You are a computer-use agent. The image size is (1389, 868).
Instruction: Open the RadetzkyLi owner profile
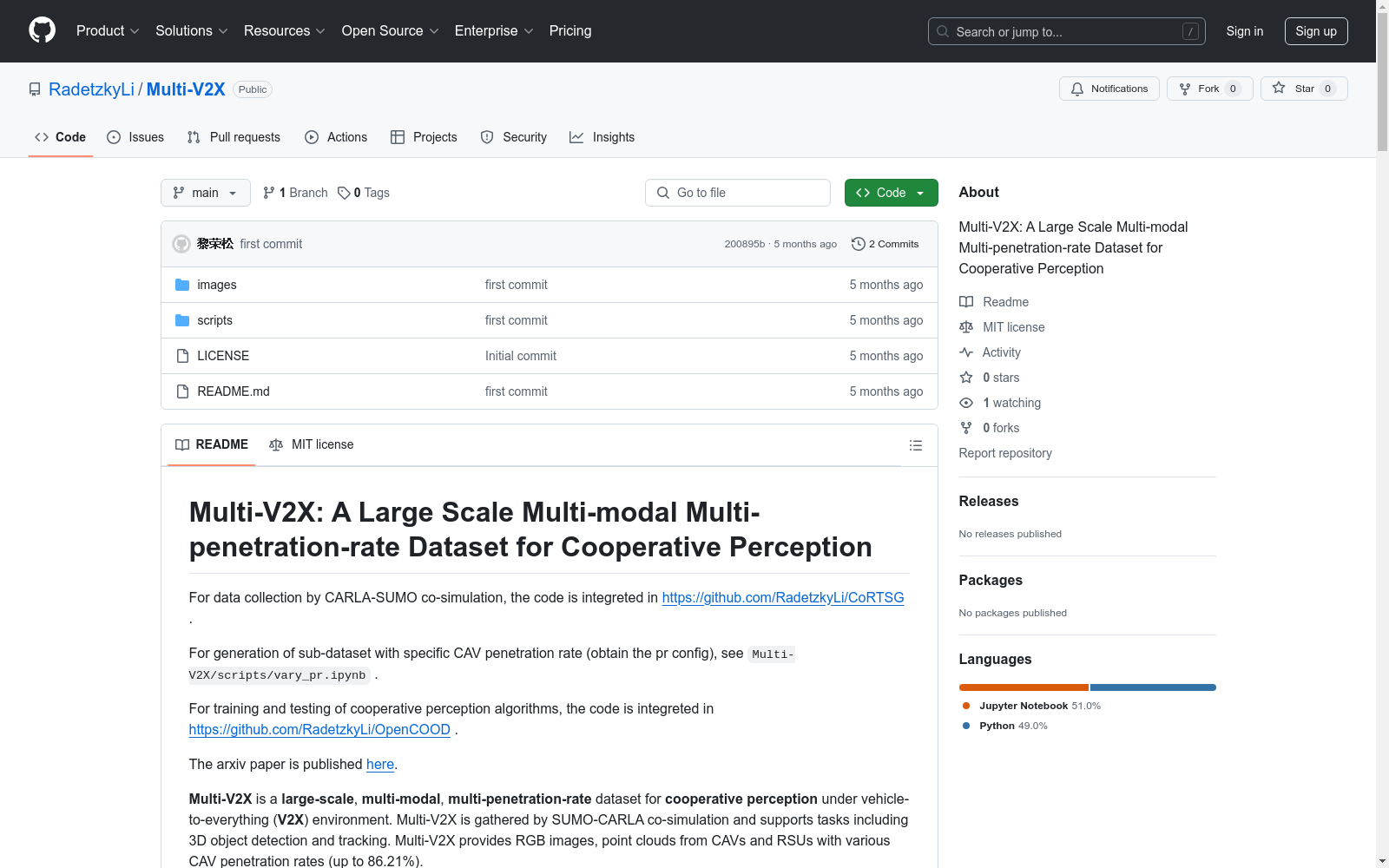pyautogui.click(x=92, y=89)
